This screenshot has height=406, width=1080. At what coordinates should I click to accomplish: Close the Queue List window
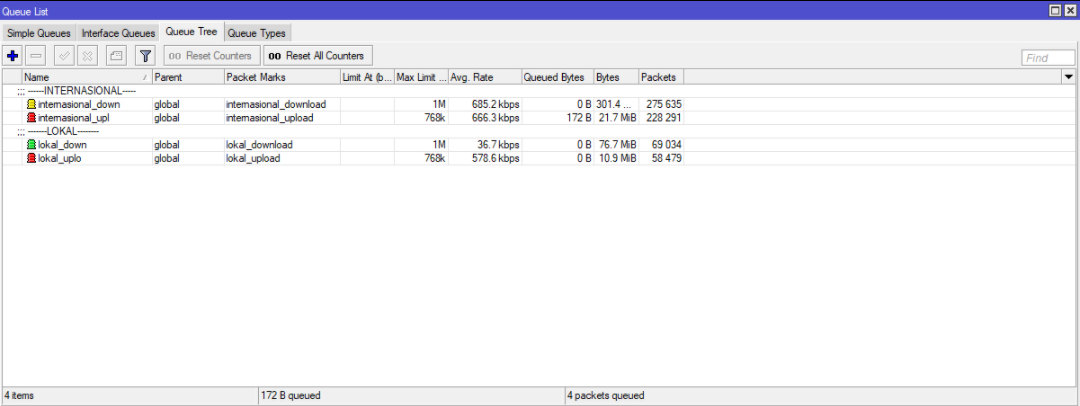[x=1070, y=10]
